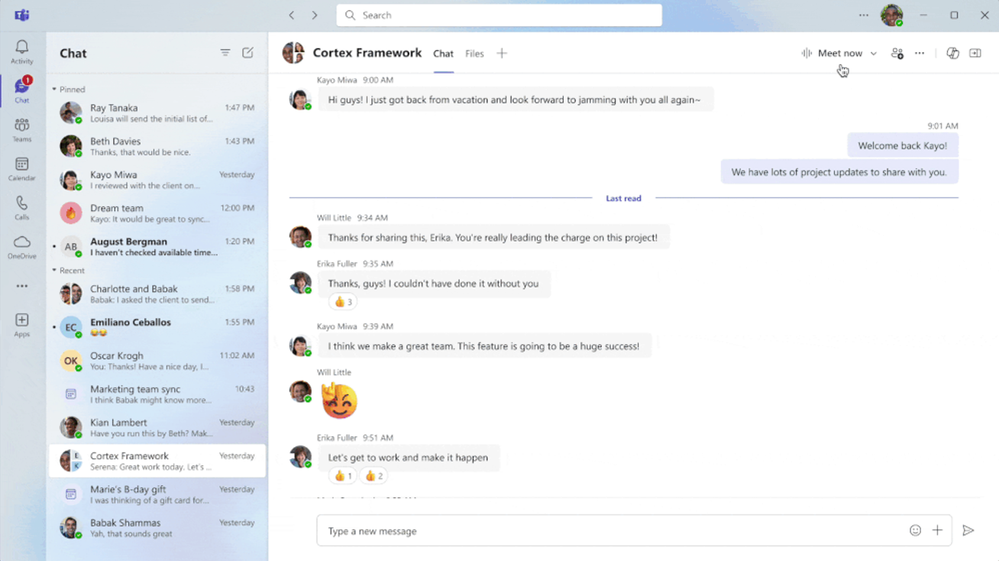Open chat with Ray Tanaka
Screen dimensions: 999x561
pyautogui.click(x=157, y=113)
